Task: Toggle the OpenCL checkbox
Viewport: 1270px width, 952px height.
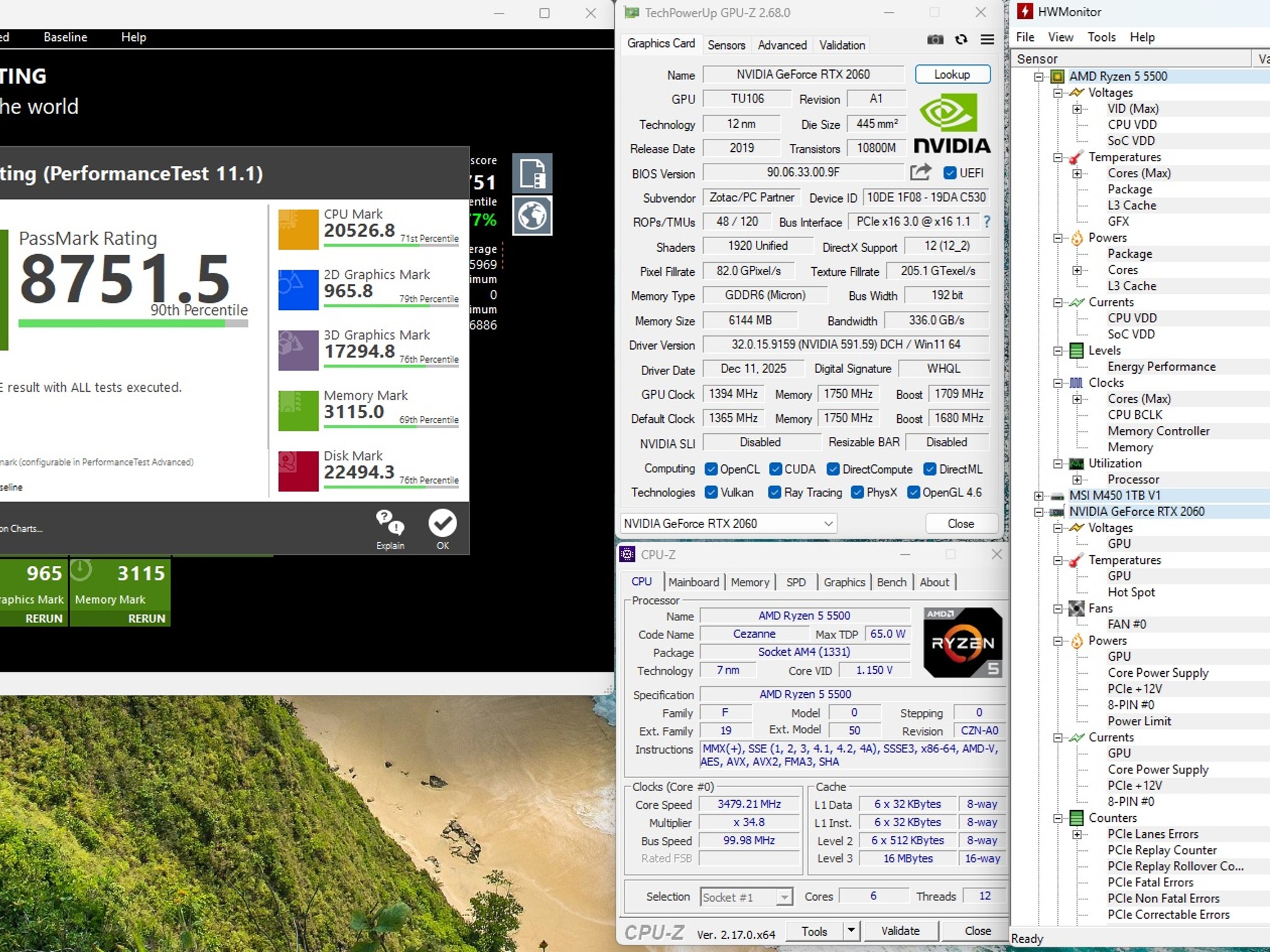Action: pyautogui.click(x=711, y=469)
